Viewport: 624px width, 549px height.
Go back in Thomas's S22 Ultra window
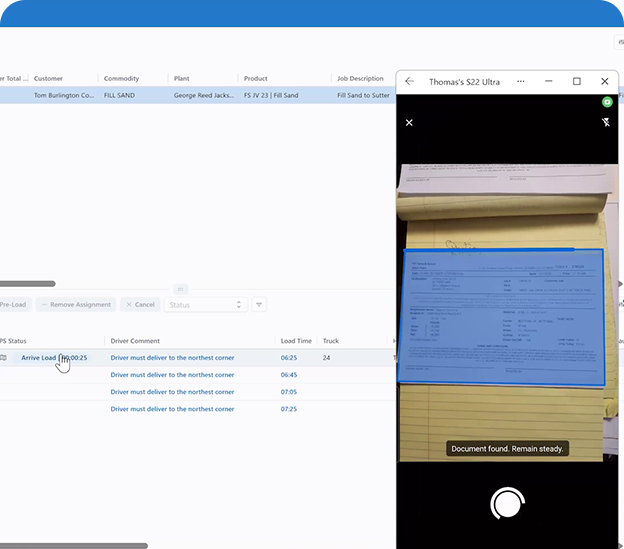click(x=410, y=82)
